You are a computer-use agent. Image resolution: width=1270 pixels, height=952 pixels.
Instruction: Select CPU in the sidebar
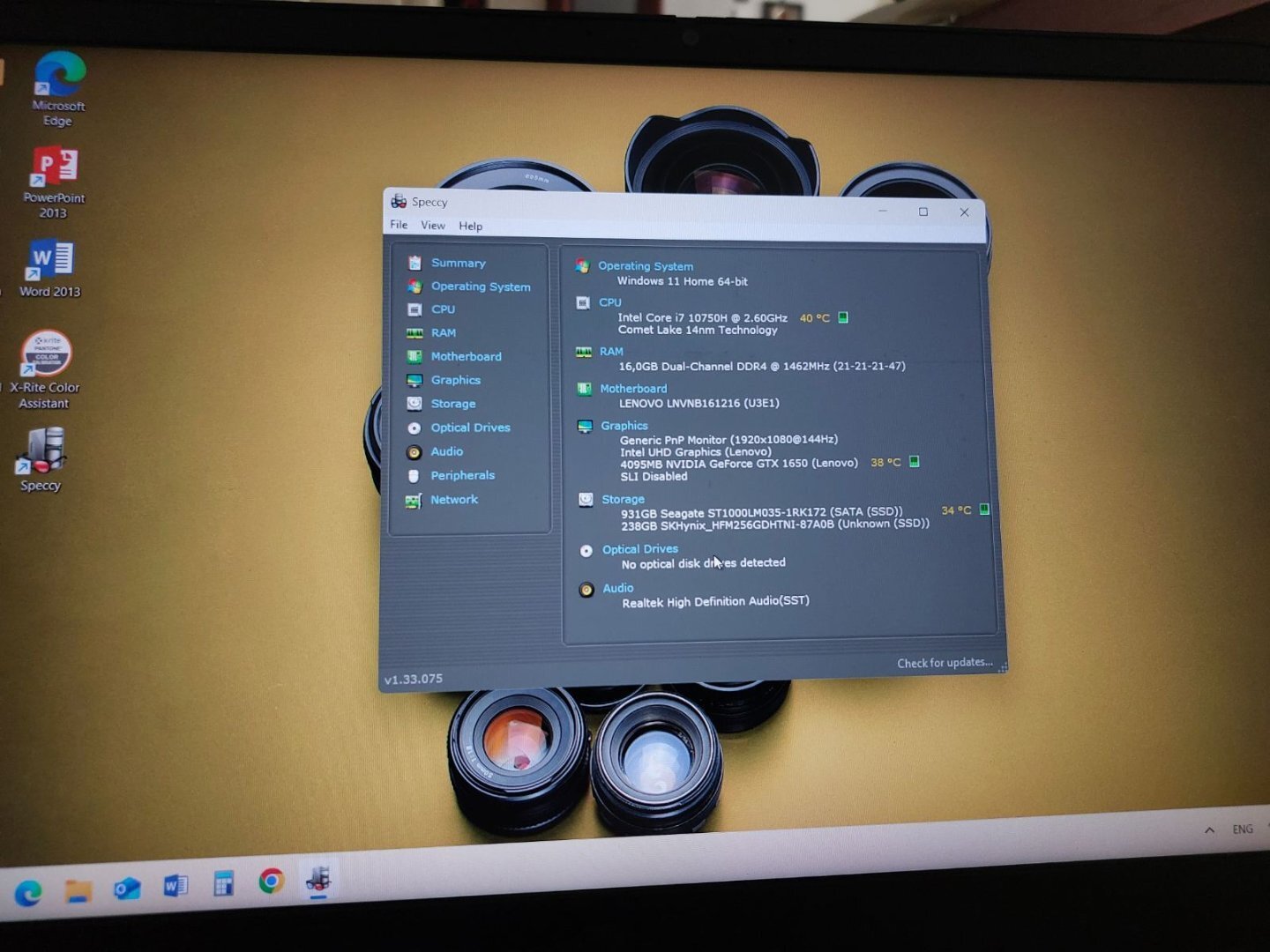pyautogui.click(x=443, y=309)
